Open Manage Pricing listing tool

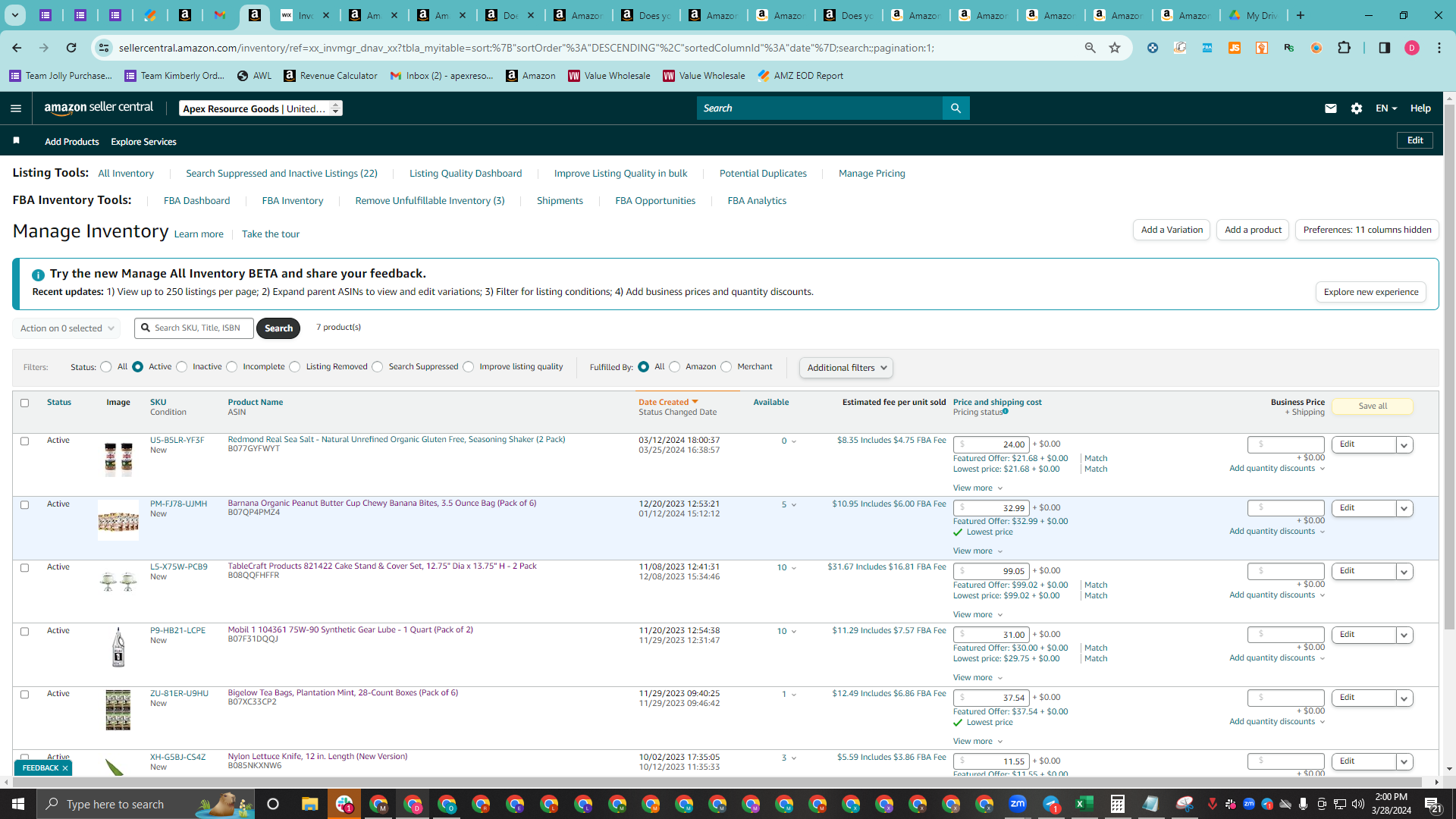(872, 174)
